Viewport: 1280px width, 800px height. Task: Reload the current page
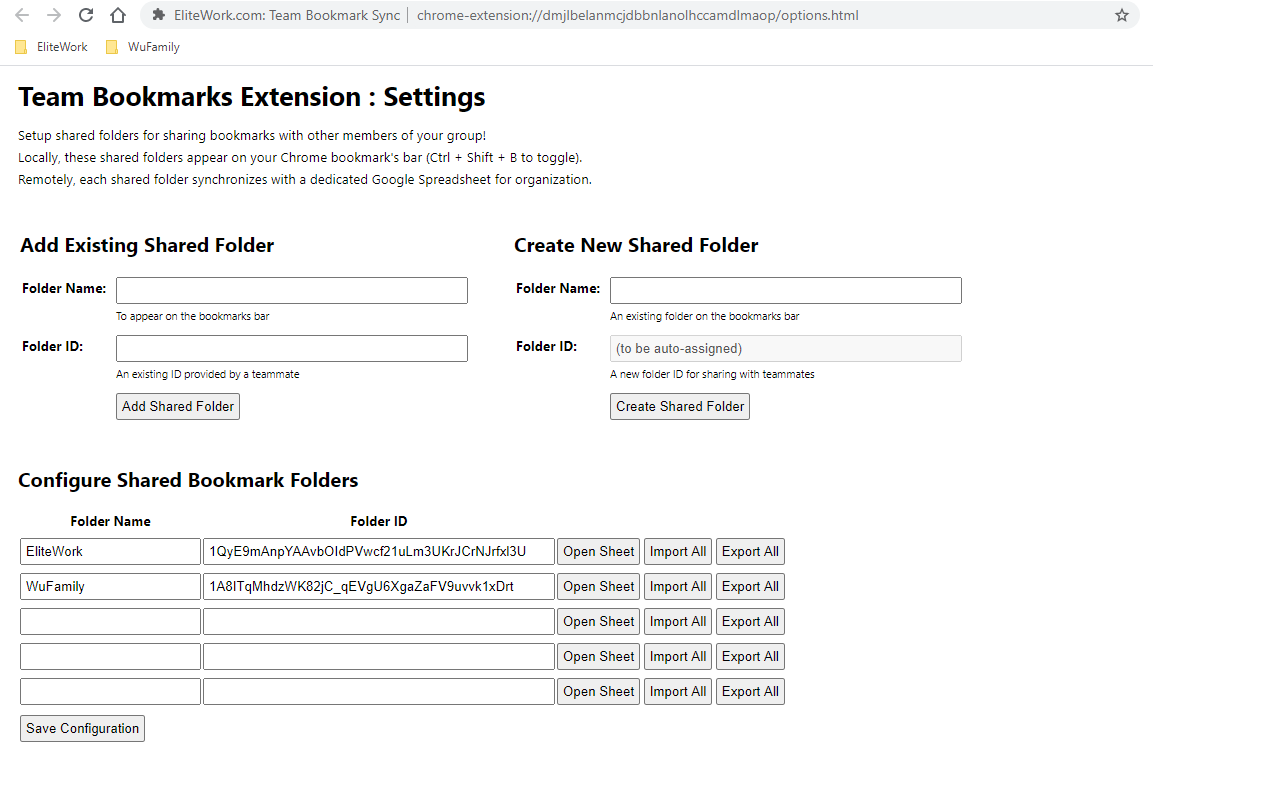pyautogui.click(x=86, y=15)
